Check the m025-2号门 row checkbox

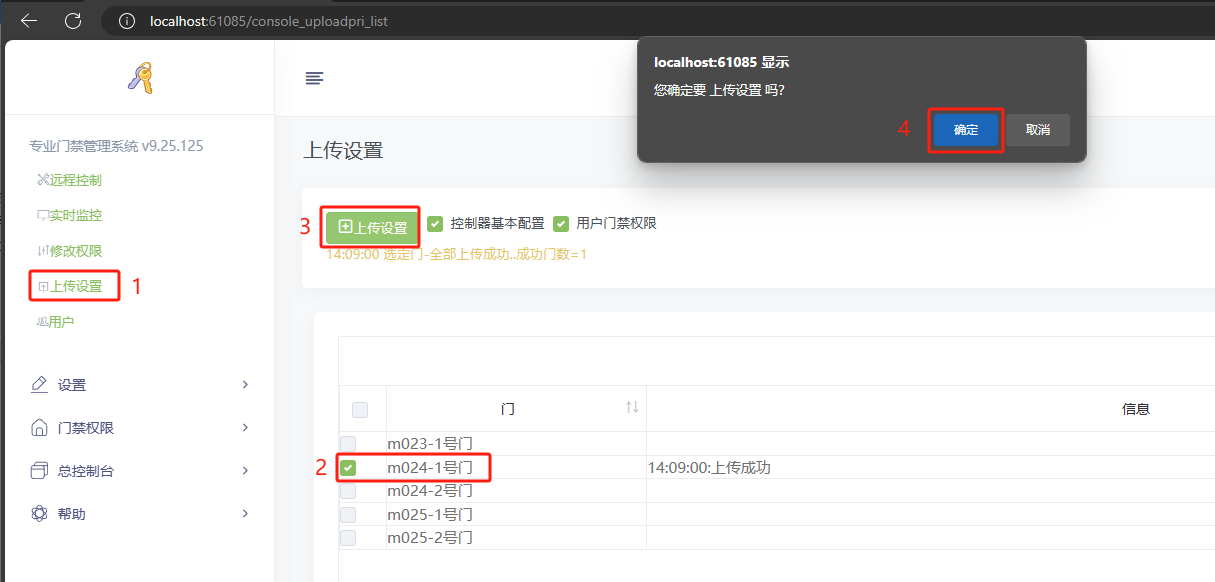[348, 538]
